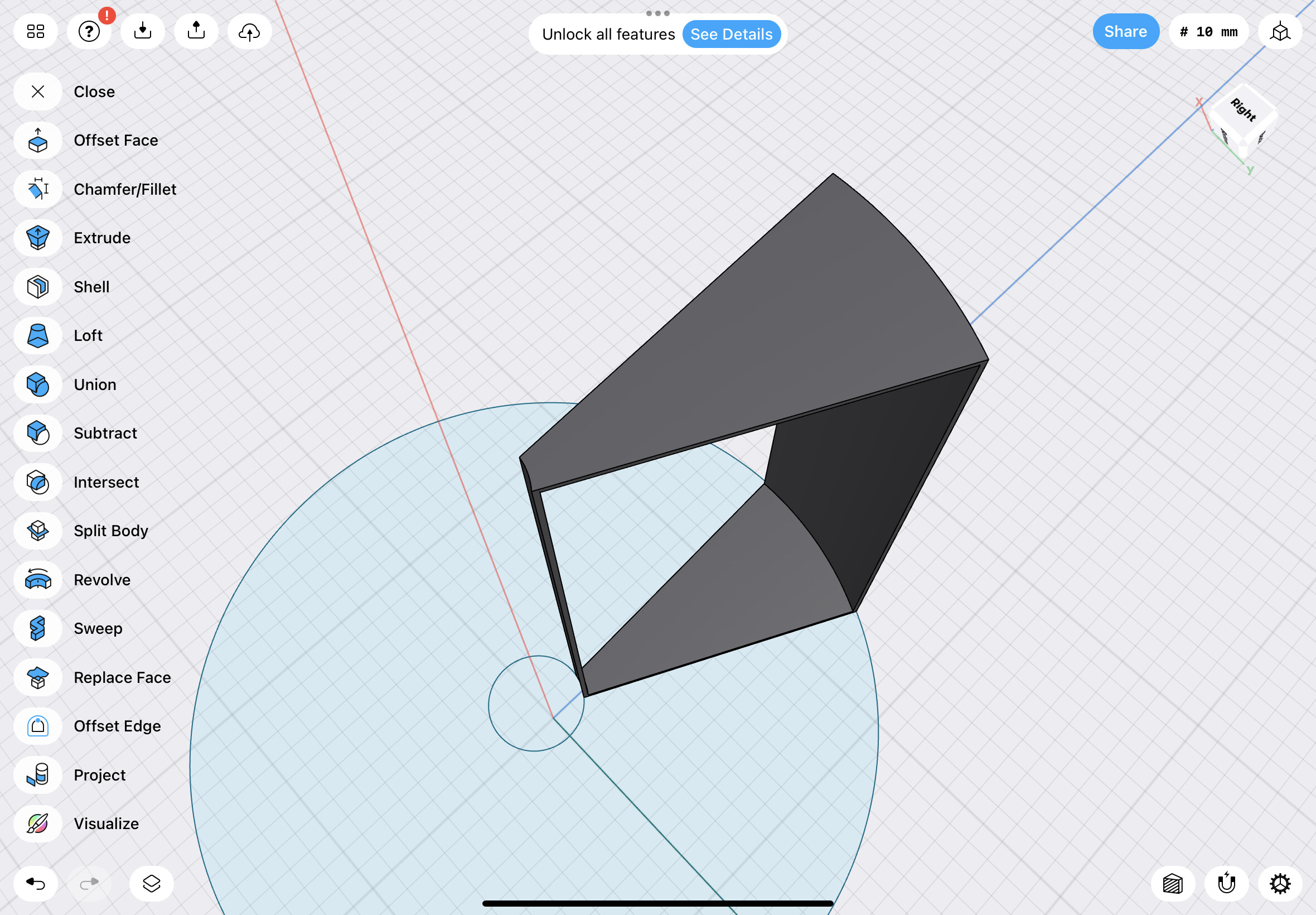This screenshot has width=1316, height=915.
Task: Choose the Sweep tool icon
Action: click(38, 628)
